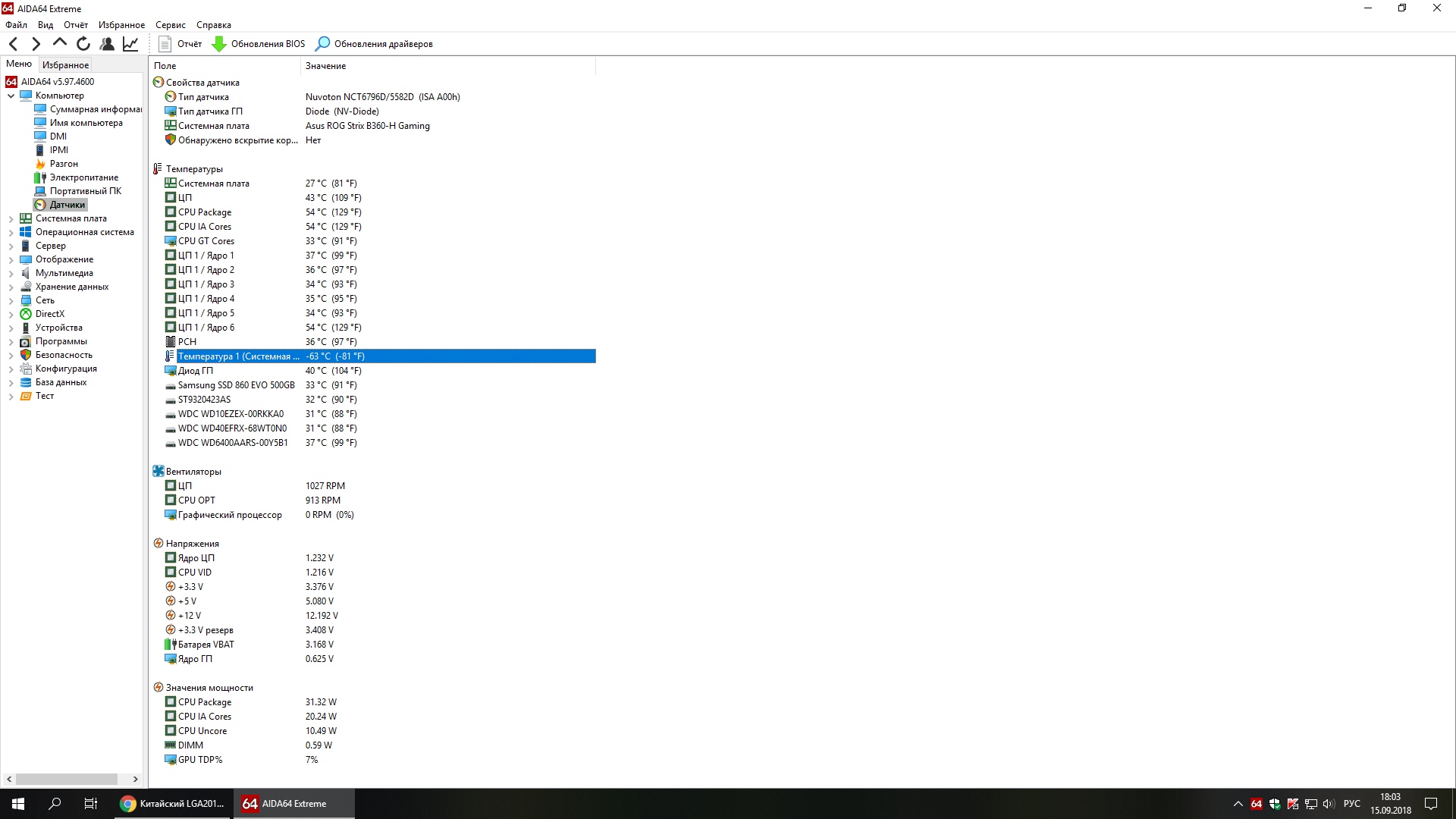The height and width of the screenshot is (819, 1456).
Task: Open Chrome window in the taskbar
Action: [174, 804]
